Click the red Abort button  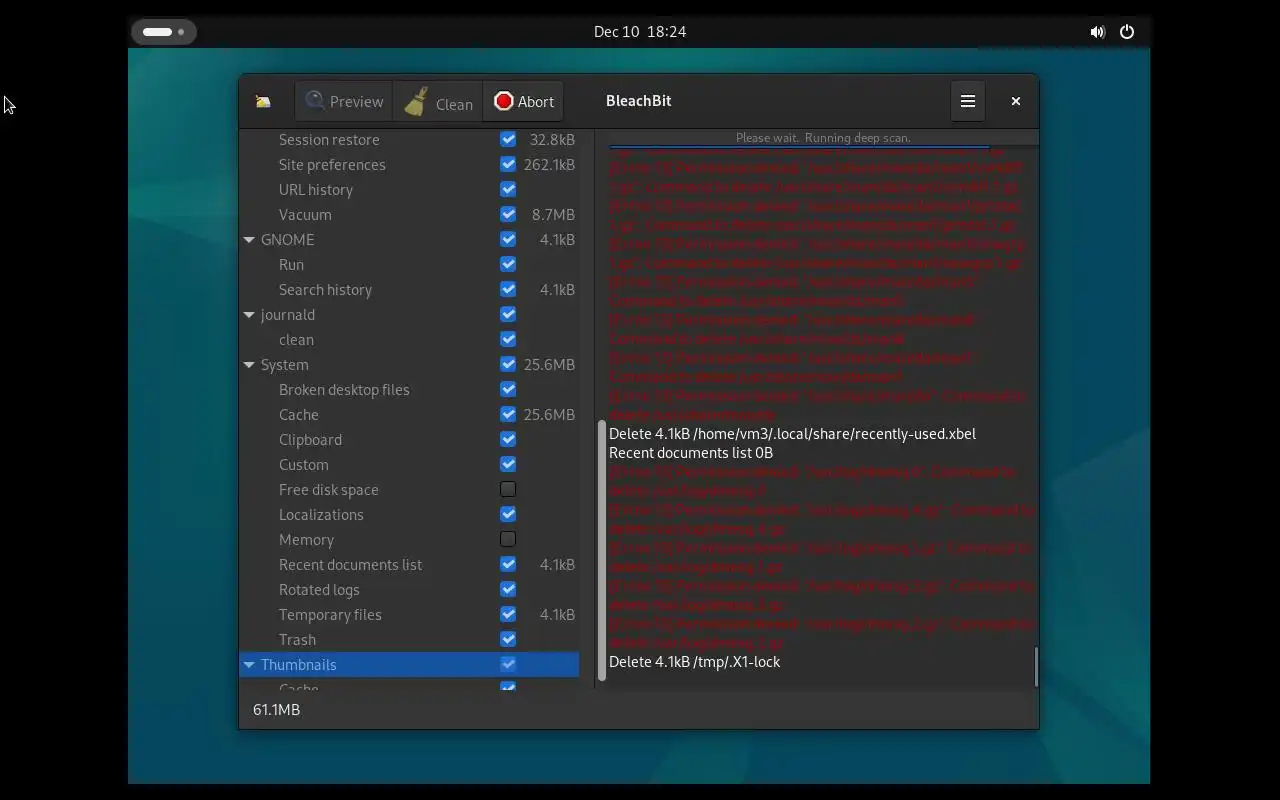523,101
